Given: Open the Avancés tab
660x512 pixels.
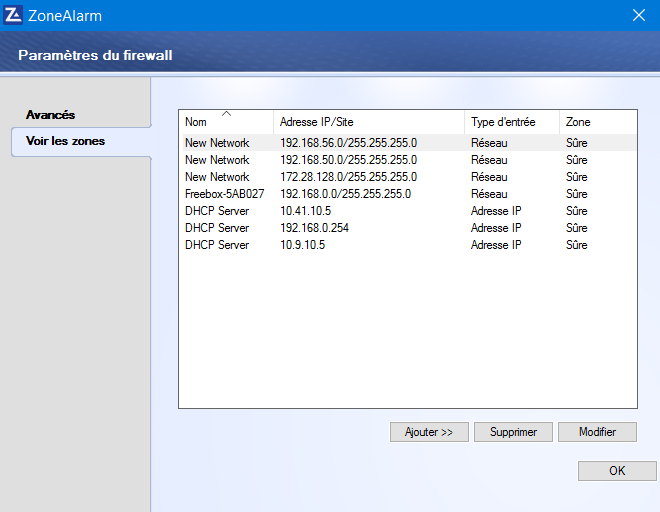Looking at the screenshot, I should pos(51,115).
